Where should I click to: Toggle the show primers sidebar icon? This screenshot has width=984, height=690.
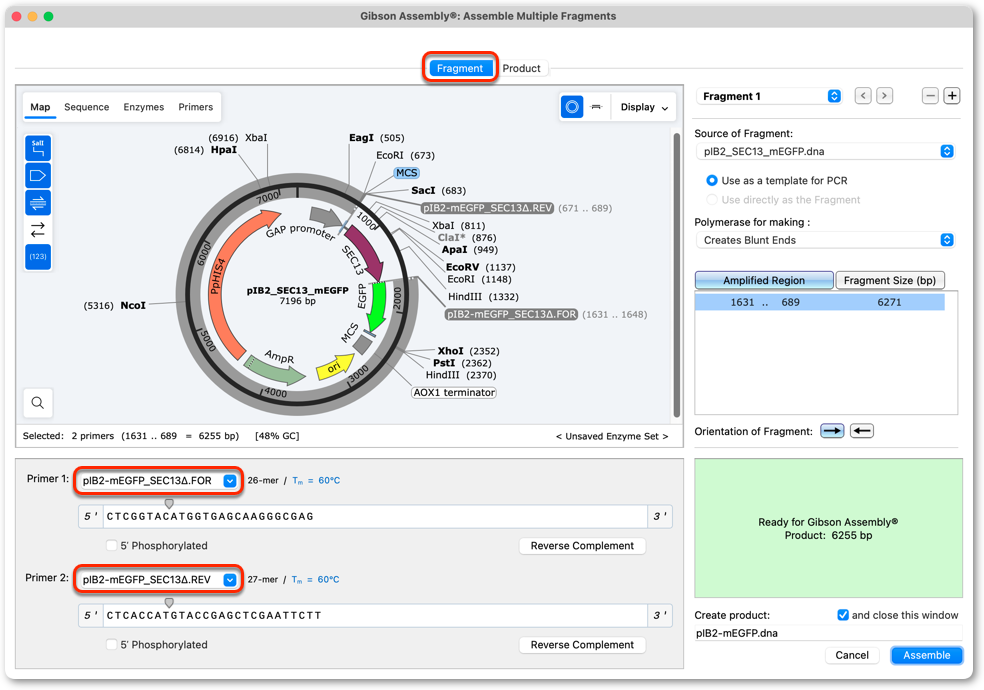pos(38,203)
